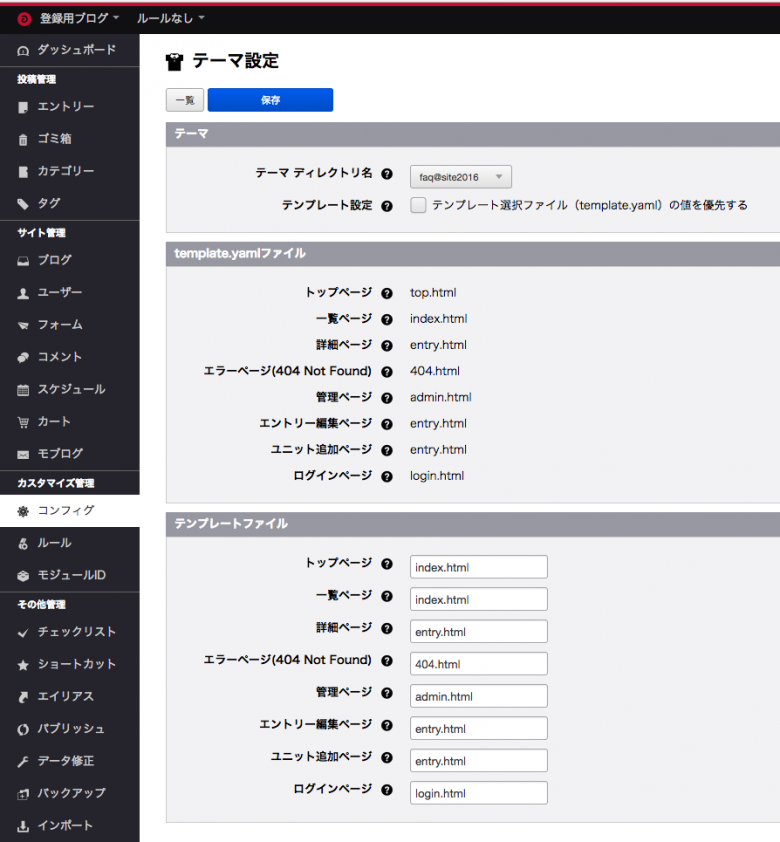Click the blue 保存 save button
Image resolution: width=780 pixels, height=842 pixels.
click(x=270, y=100)
